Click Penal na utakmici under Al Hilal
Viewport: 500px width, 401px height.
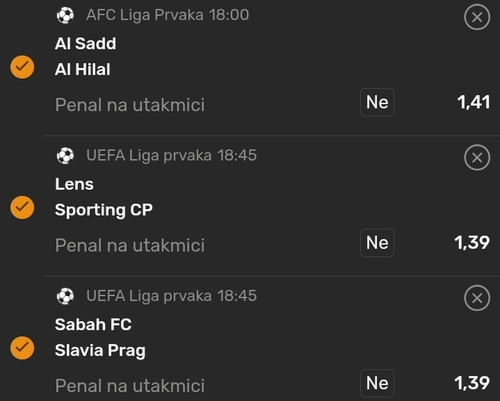click(130, 105)
